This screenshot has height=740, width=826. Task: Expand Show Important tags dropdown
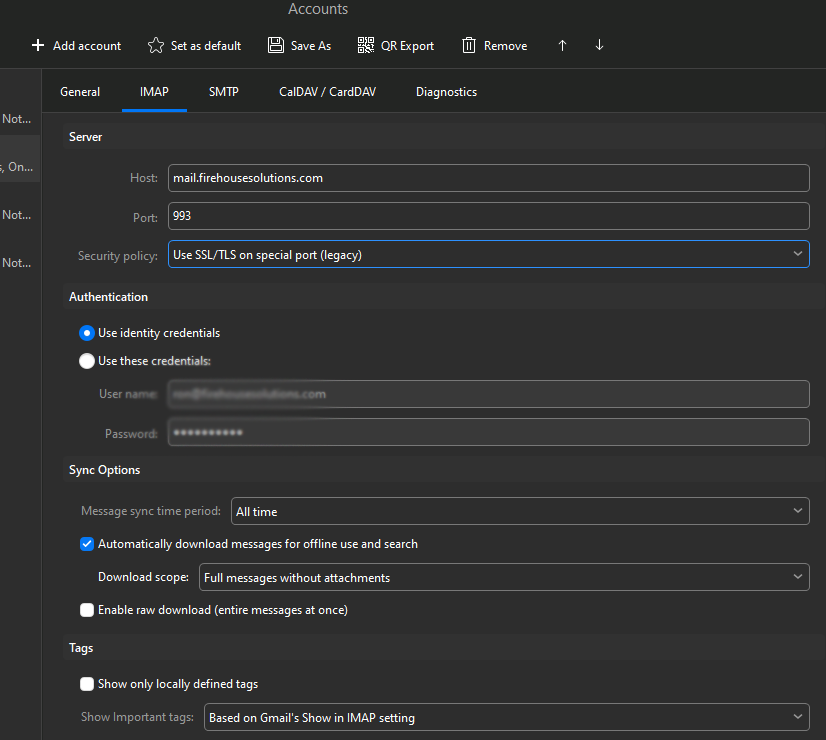click(506, 717)
